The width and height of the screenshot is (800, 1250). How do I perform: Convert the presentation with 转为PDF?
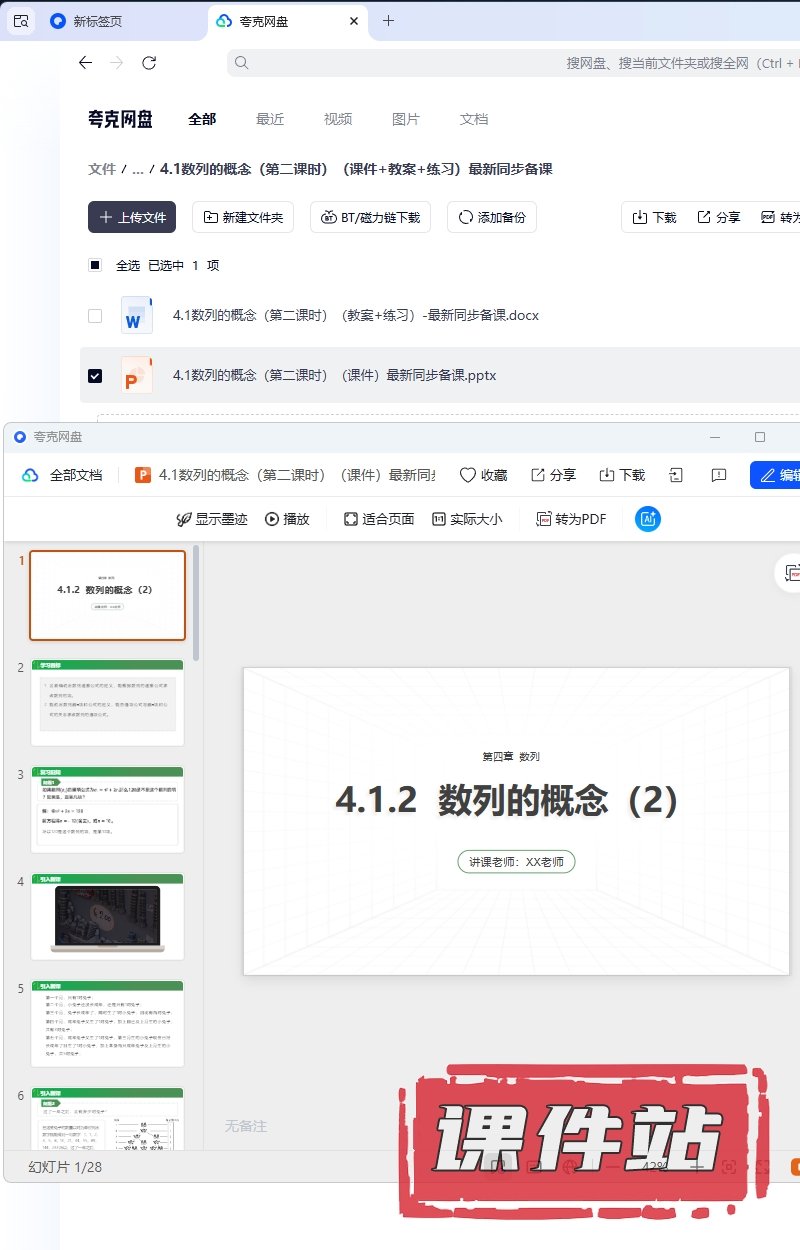click(x=571, y=519)
